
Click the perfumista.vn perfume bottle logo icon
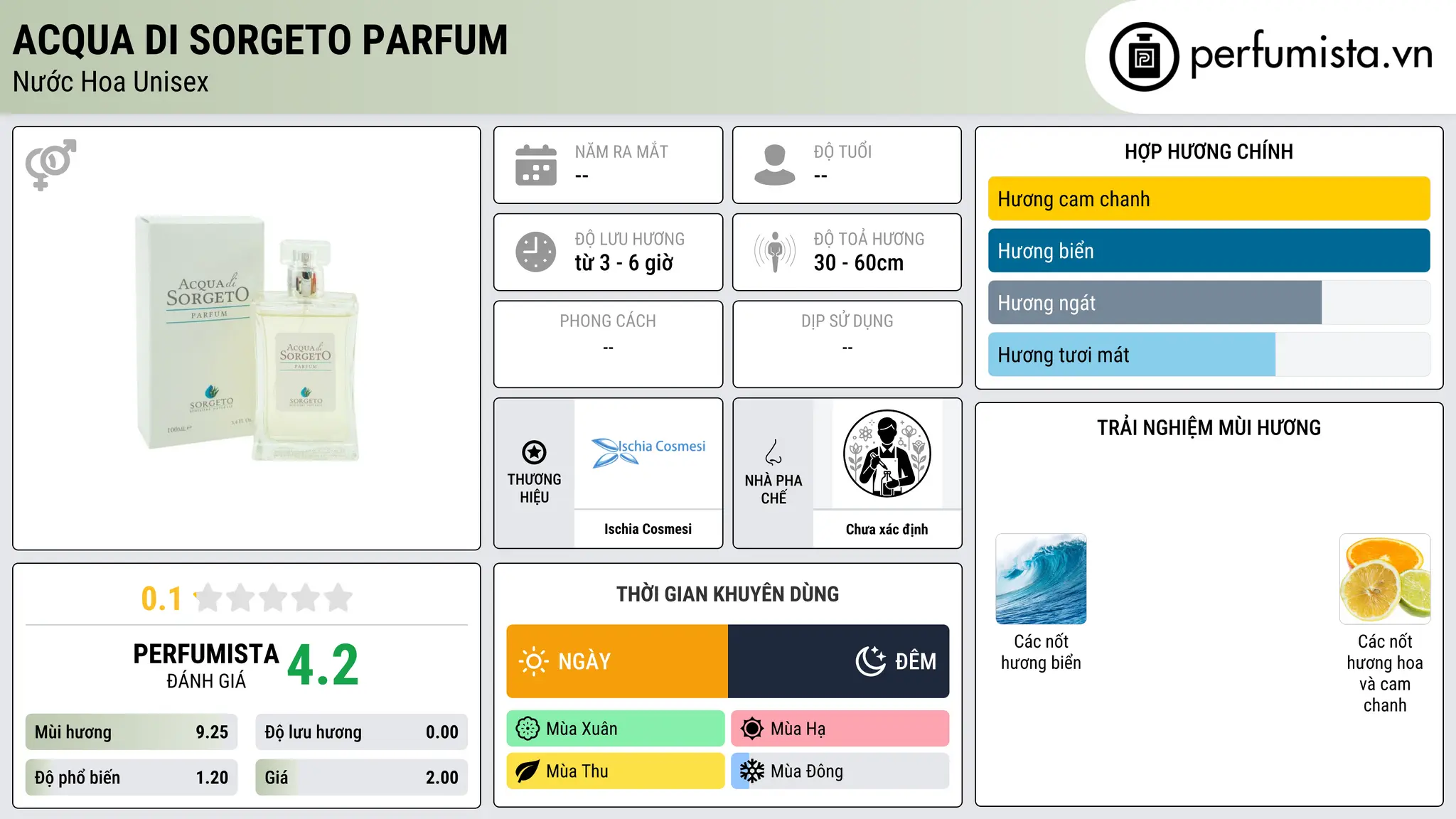(1144, 57)
